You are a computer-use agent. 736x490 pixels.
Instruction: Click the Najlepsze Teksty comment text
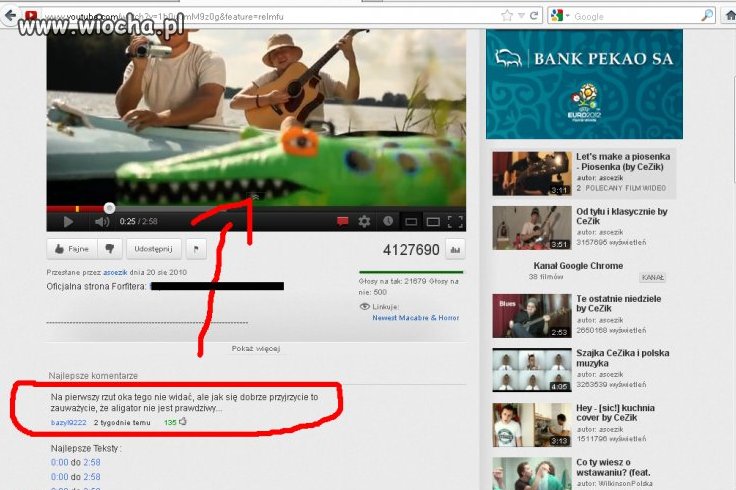coord(86,448)
